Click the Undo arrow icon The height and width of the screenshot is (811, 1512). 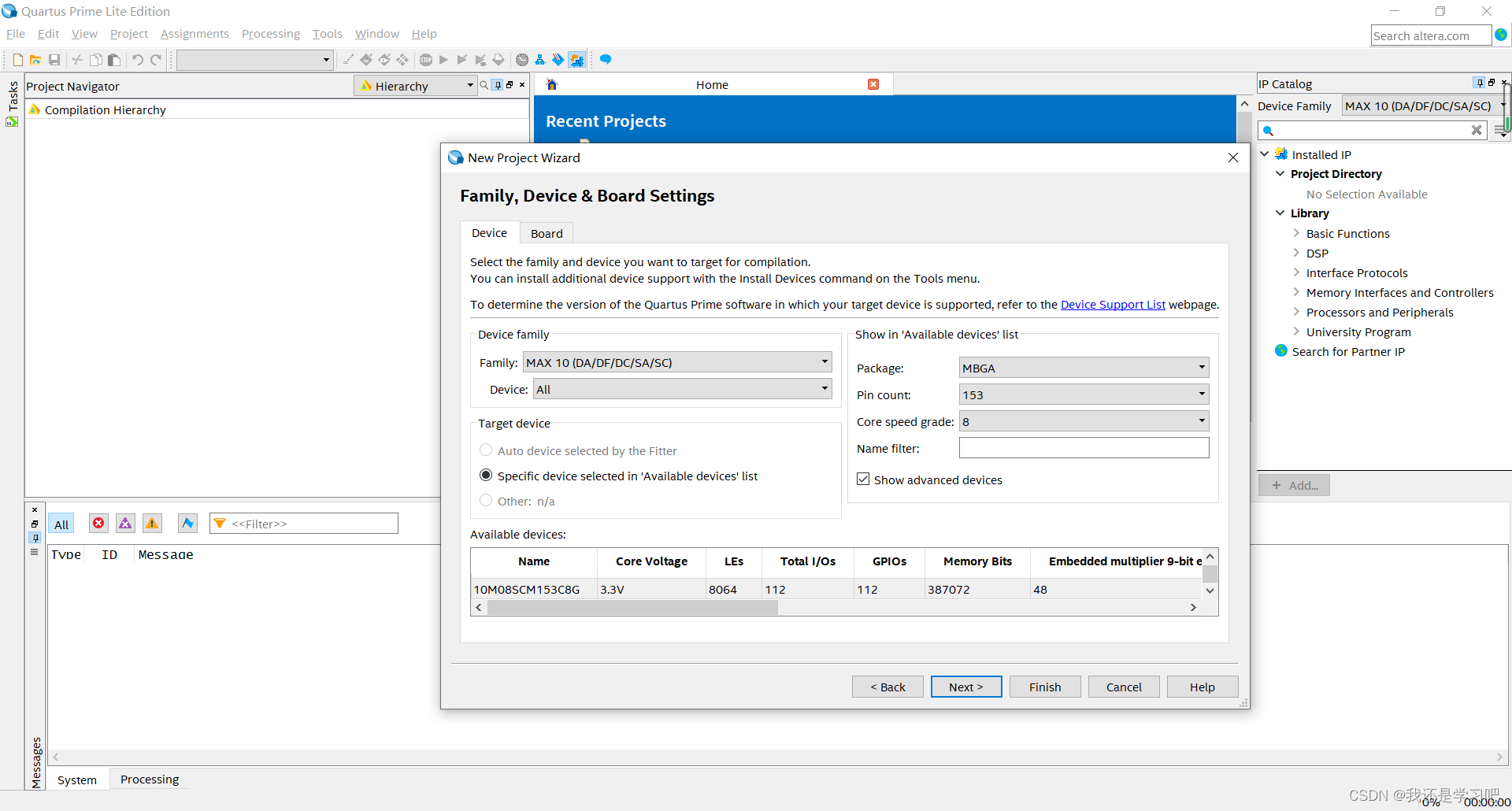(138, 60)
